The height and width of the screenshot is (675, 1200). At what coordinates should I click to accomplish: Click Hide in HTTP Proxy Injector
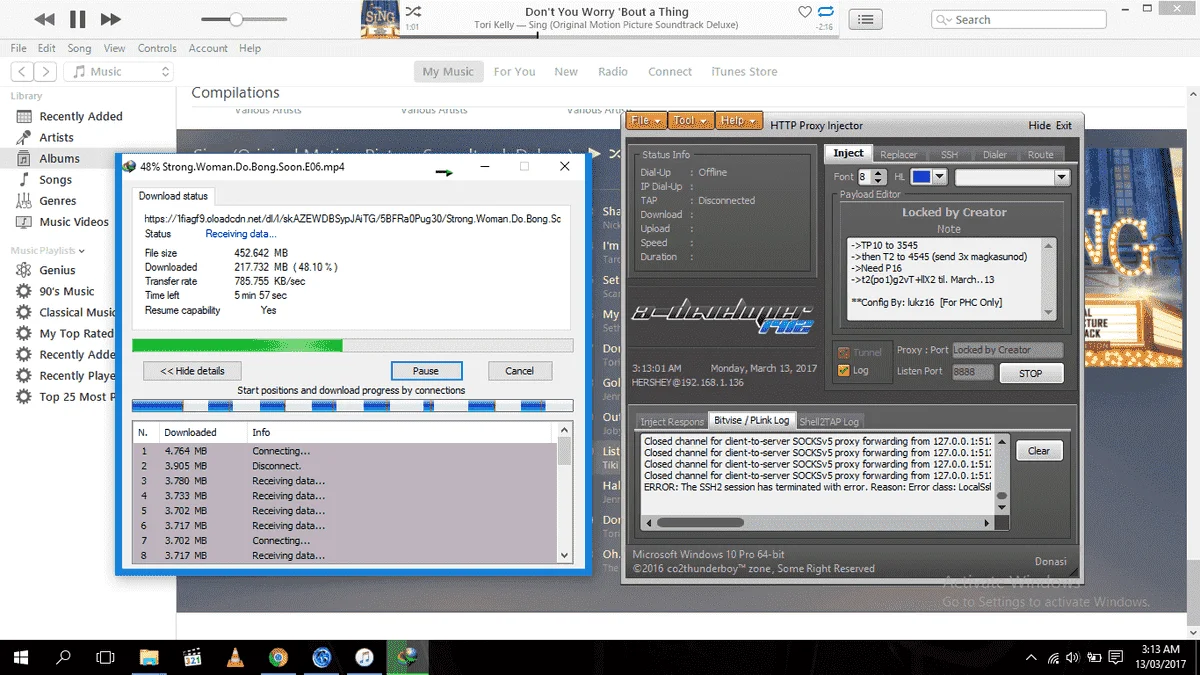point(1039,126)
